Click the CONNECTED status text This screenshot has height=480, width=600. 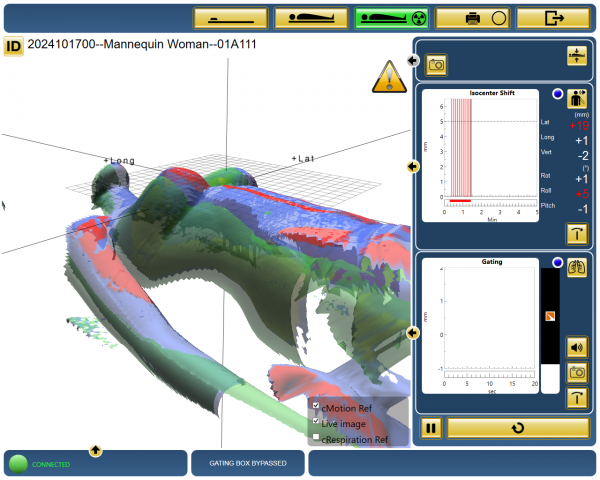51,464
